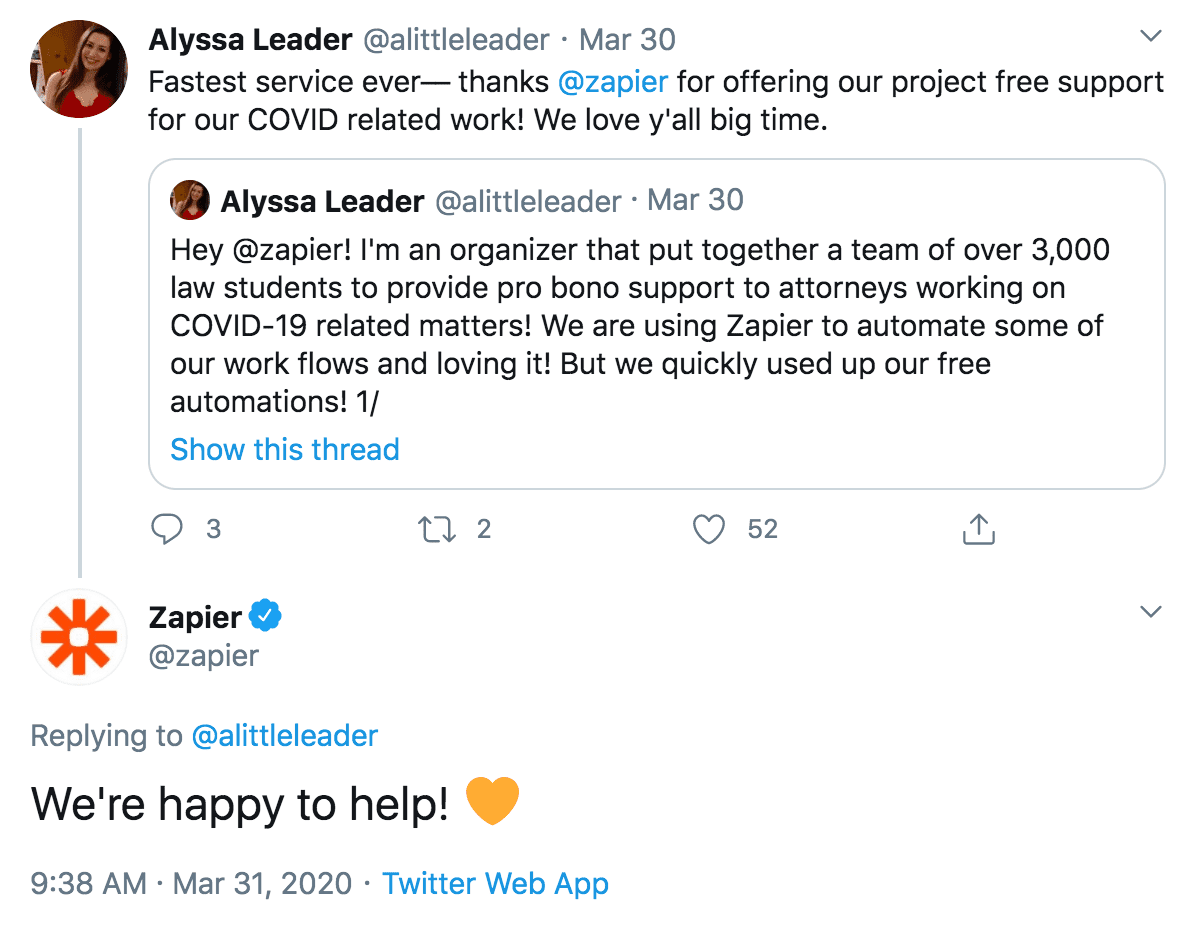Image resolution: width=1196 pixels, height=930 pixels.
Task: Open the 'Show this thread' link
Action: coord(285,449)
